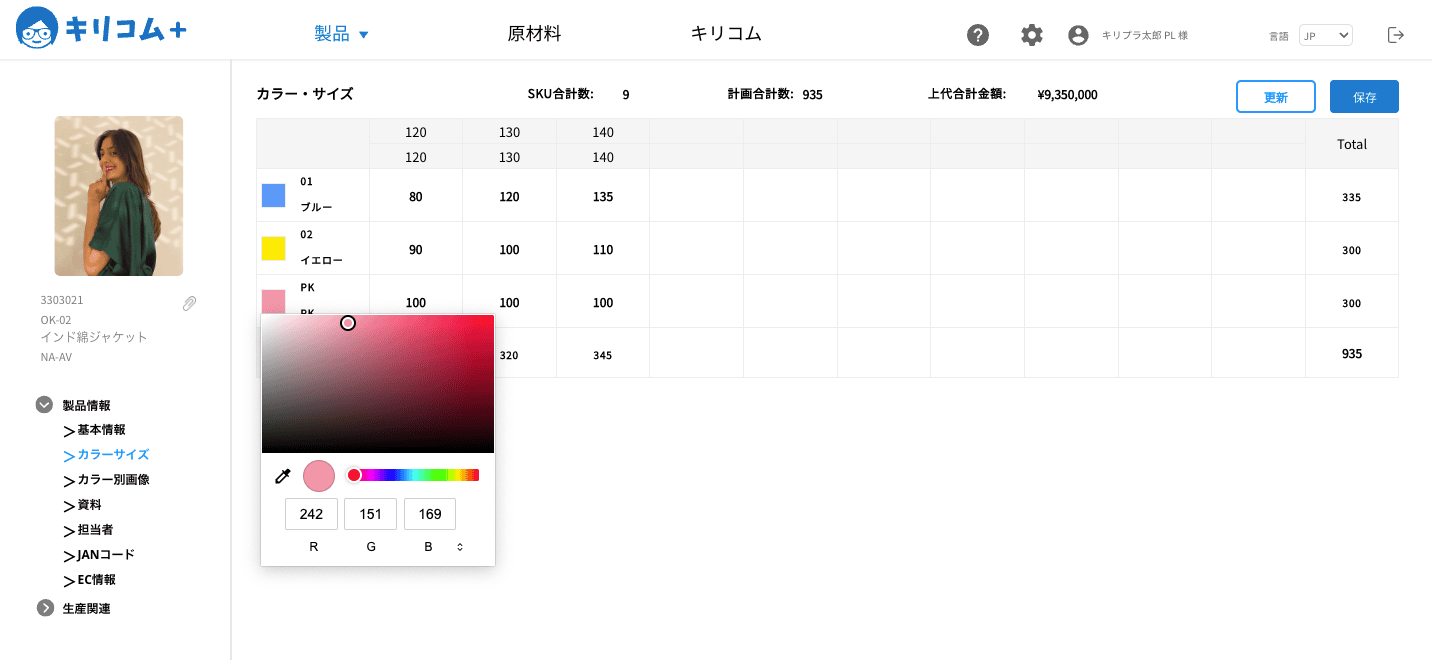
Task: Click ブルー size 120 cell value 80
Action: point(416,196)
